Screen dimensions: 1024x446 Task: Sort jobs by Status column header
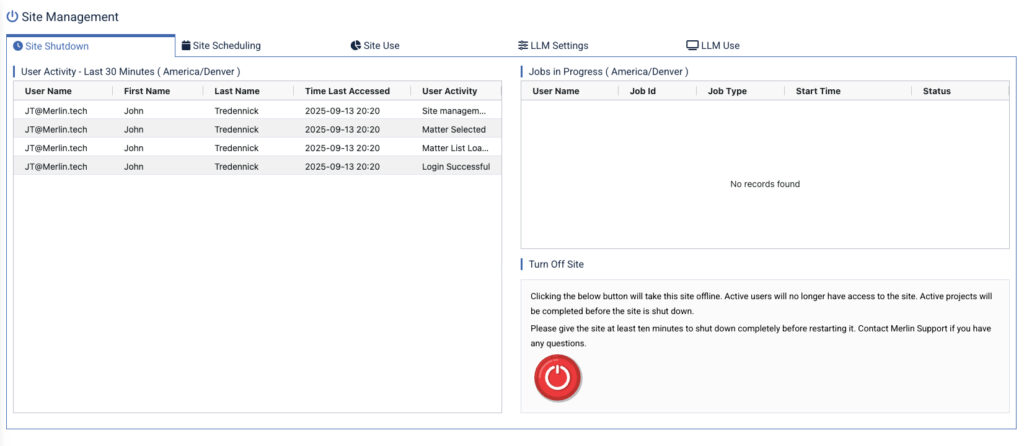[x=936, y=91]
